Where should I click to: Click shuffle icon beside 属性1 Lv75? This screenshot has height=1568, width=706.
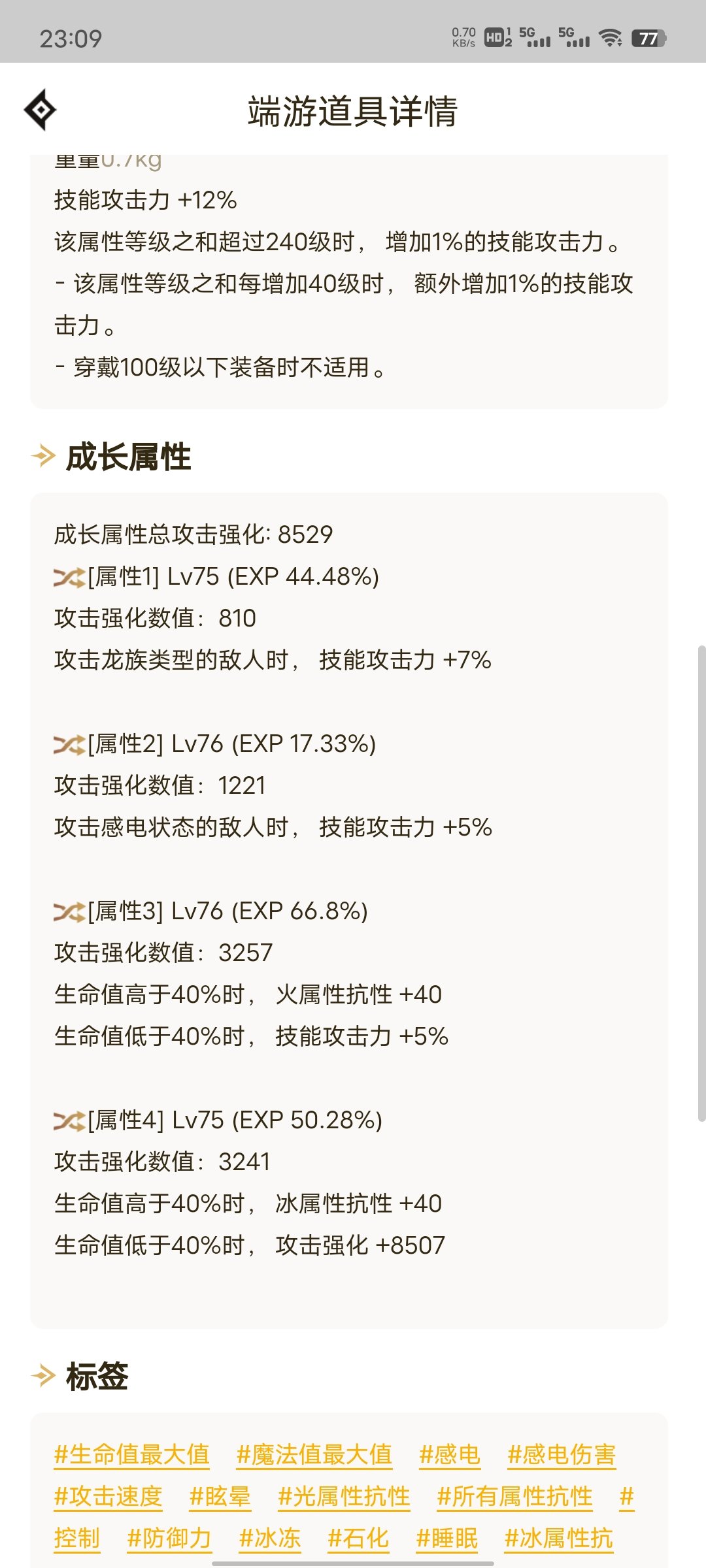coord(69,578)
